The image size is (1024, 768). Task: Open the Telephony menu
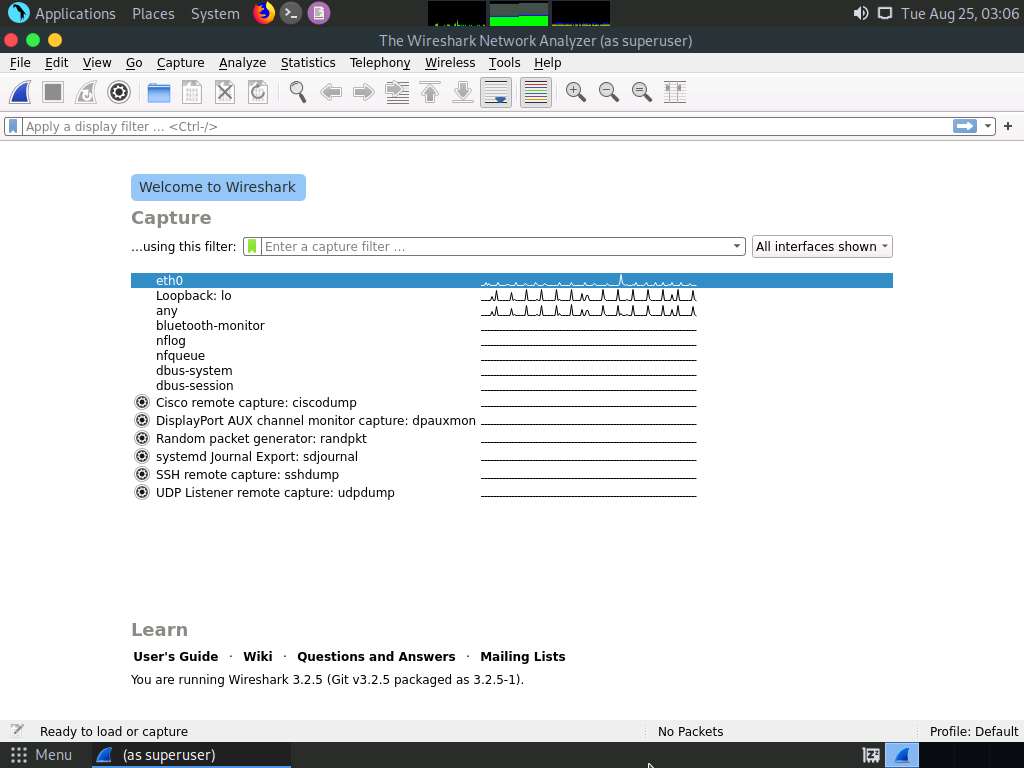pyautogui.click(x=379, y=63)
